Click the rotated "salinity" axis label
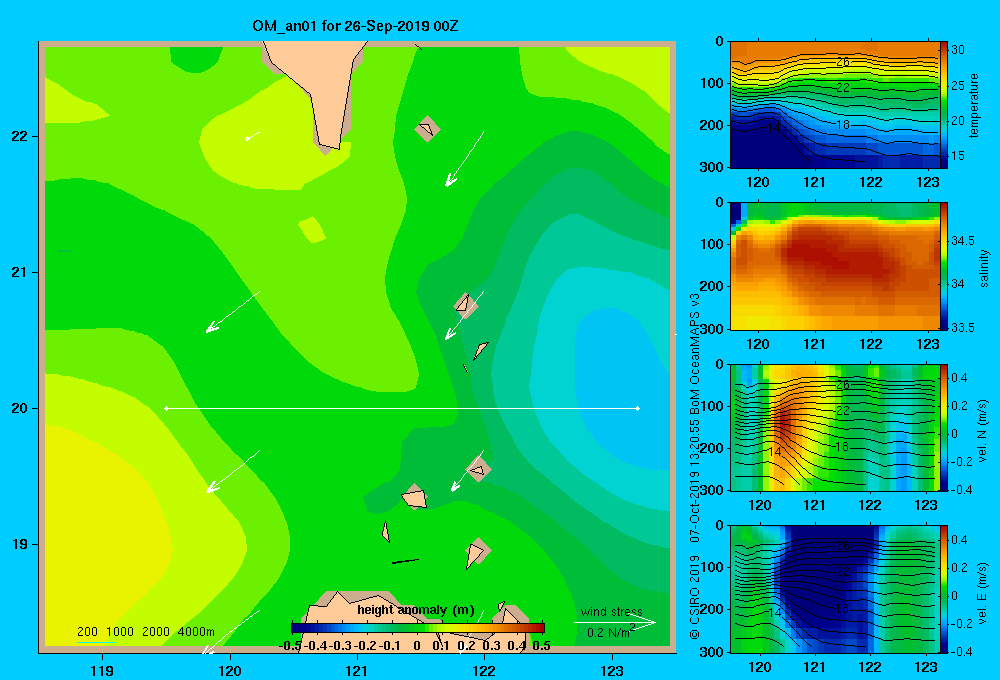 (984, 268)
